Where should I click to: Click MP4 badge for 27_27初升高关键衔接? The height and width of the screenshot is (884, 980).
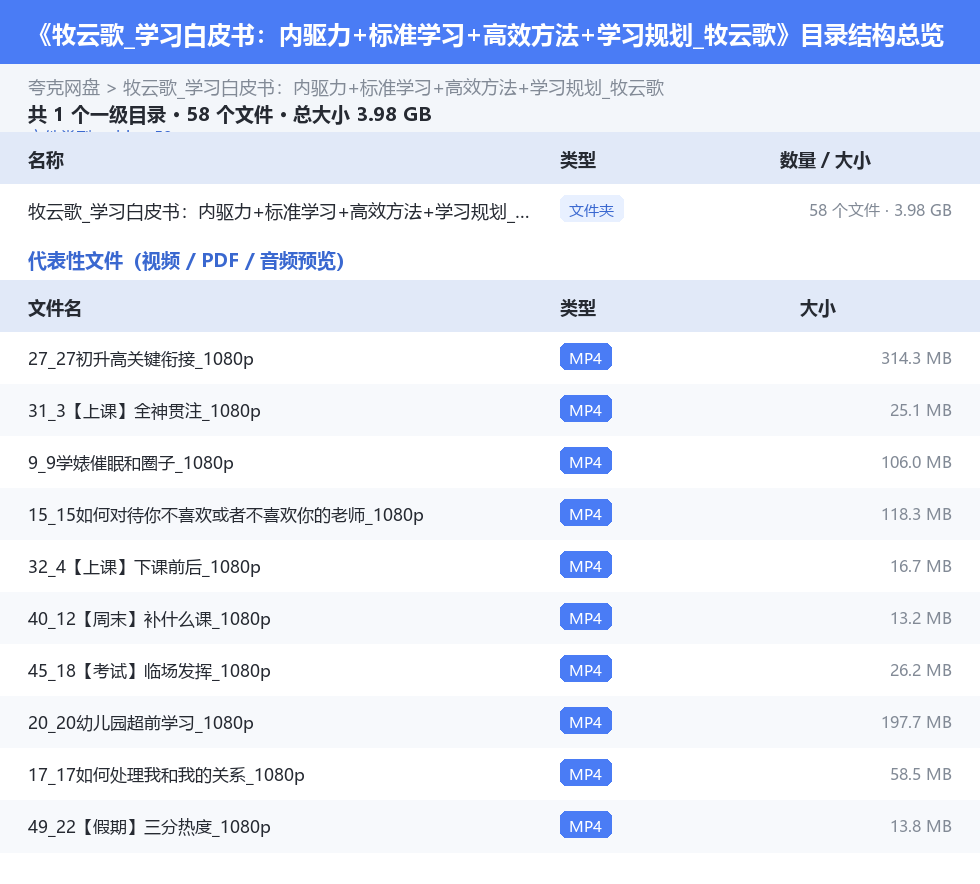(586, 358)
